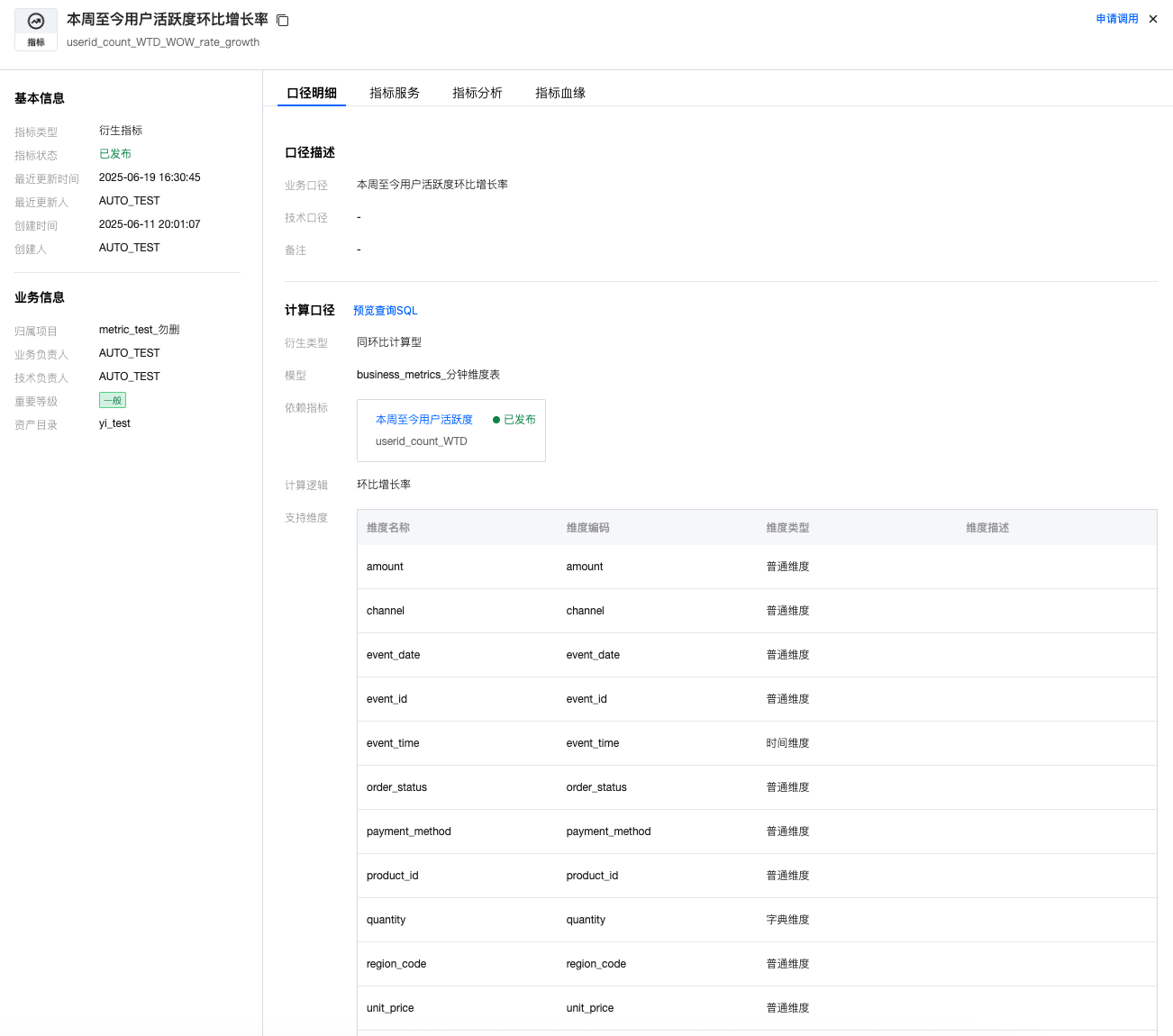Open the 指标血缘 tab
Image resolution: width=1173 pixels, height=1036 pixels.
click(x=559, y=93)
